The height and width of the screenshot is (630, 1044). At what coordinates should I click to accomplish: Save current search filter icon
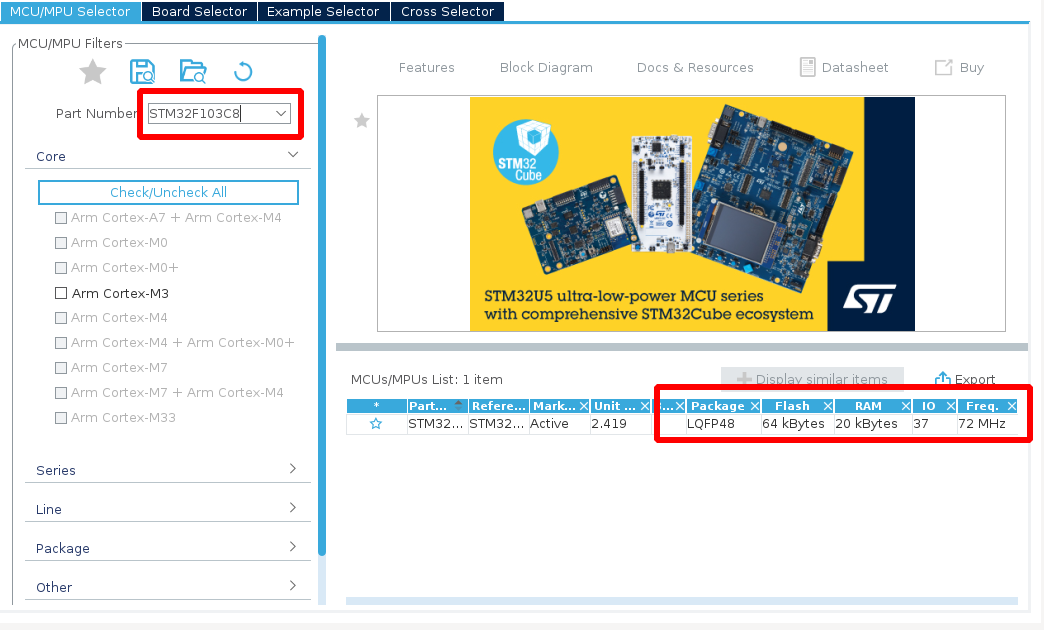coord(142,71)
